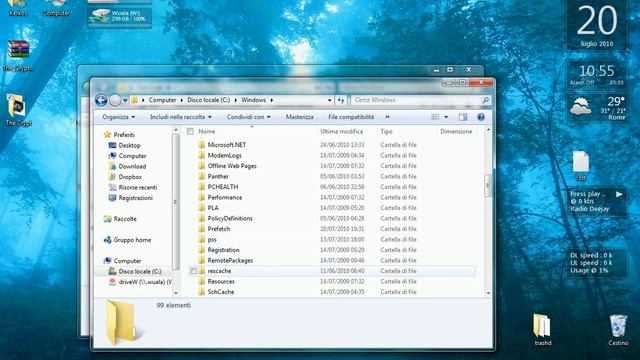Select Disco locale (C:) in navigation pane

click(140, 271)
